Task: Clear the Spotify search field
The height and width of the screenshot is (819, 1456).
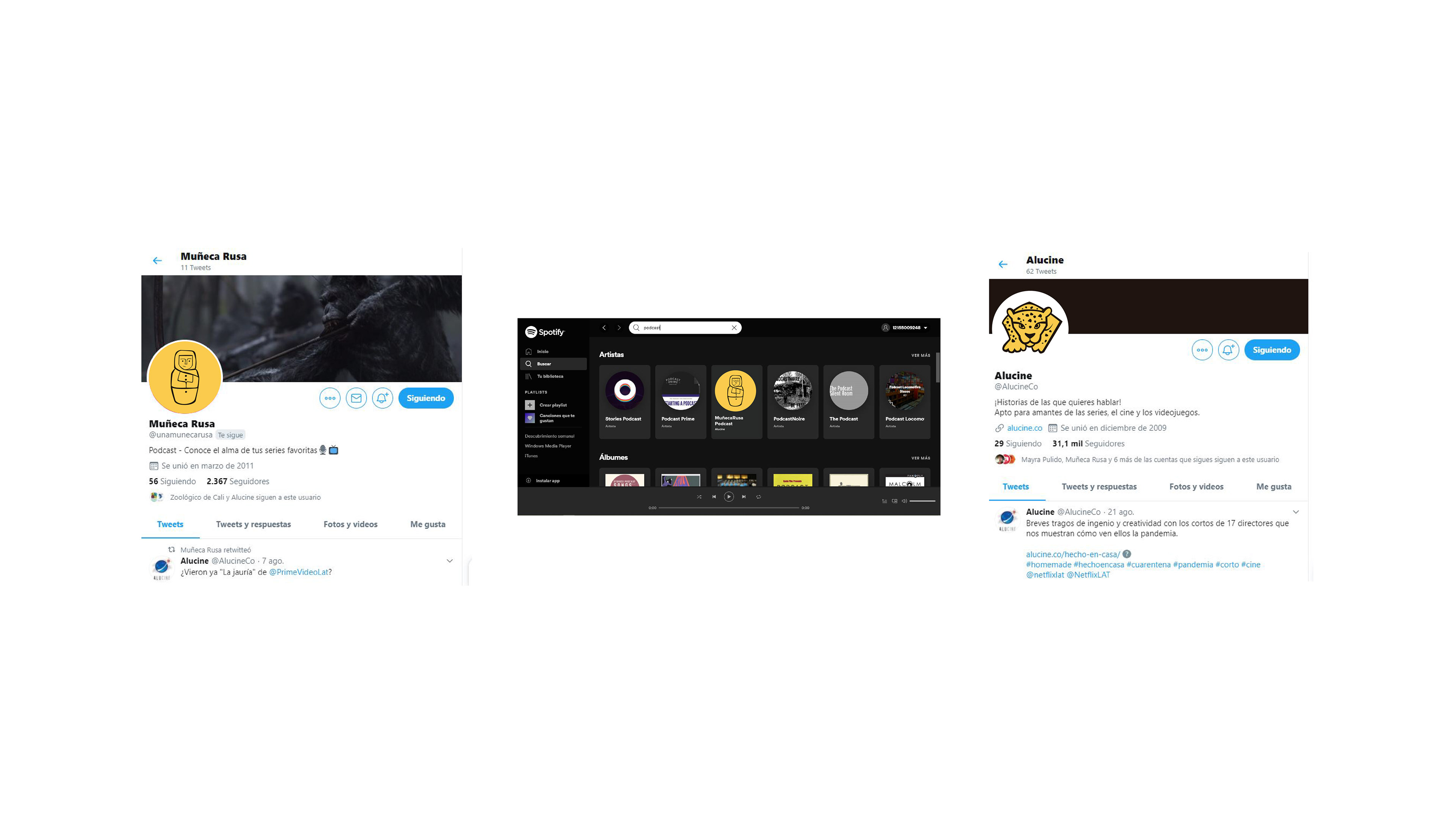Action: pyautogui.click(x=734, y=328)
